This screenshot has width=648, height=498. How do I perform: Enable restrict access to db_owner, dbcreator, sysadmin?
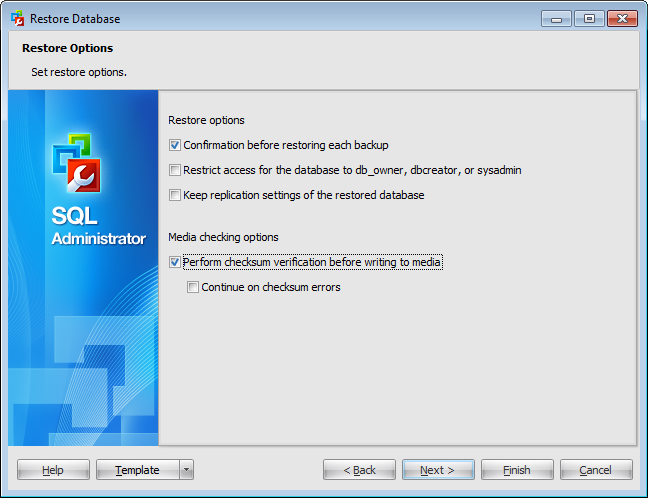point(175,170)
